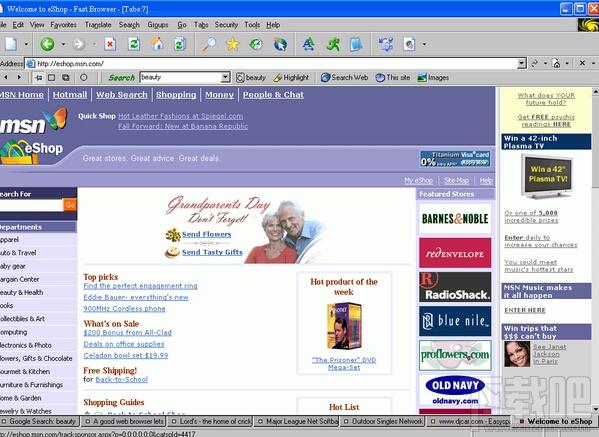Click the Translate letter A icon
Screen dimensions: 599x437
tap(308, 44)
